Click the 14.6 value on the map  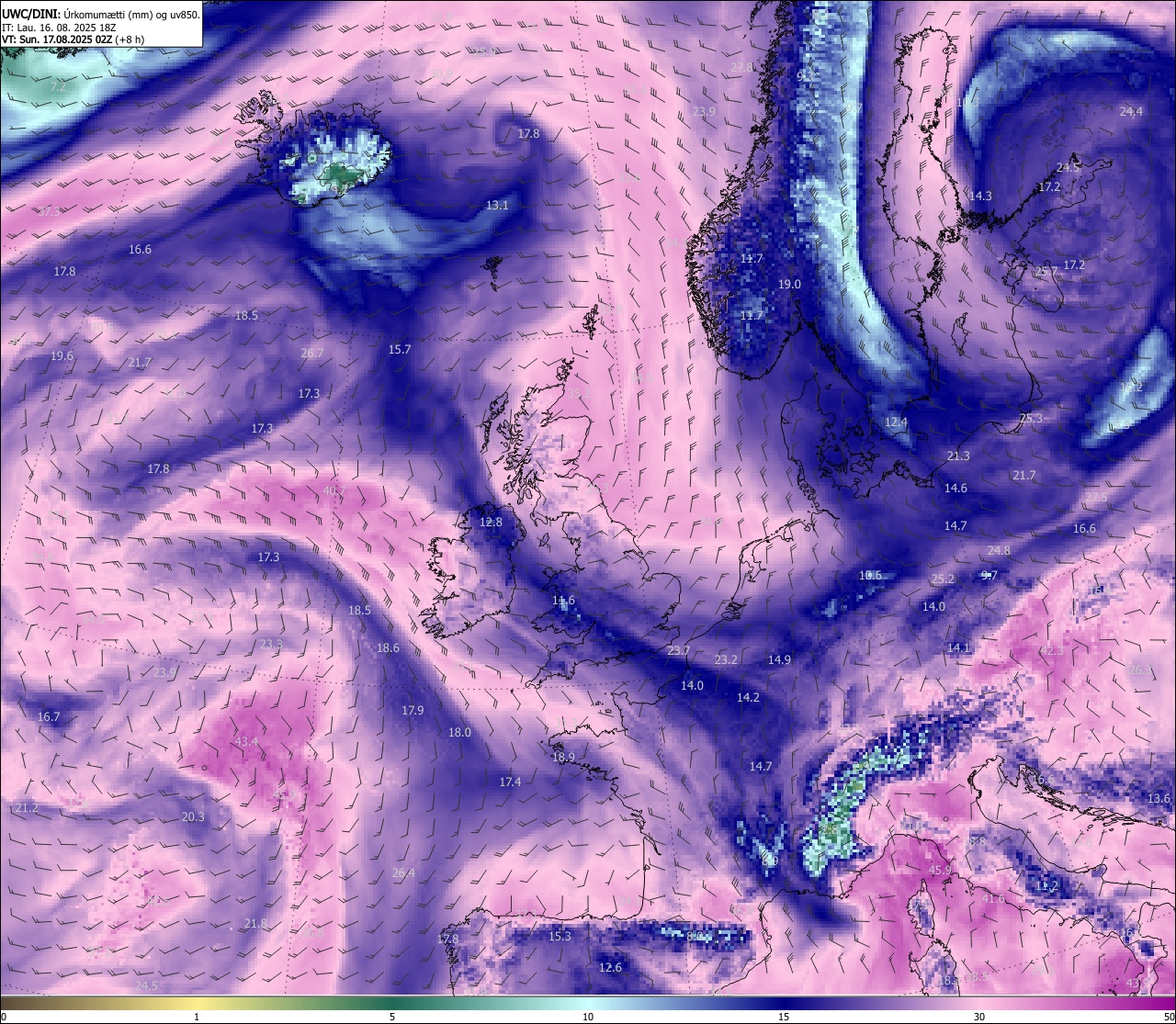tap(955, 489)
